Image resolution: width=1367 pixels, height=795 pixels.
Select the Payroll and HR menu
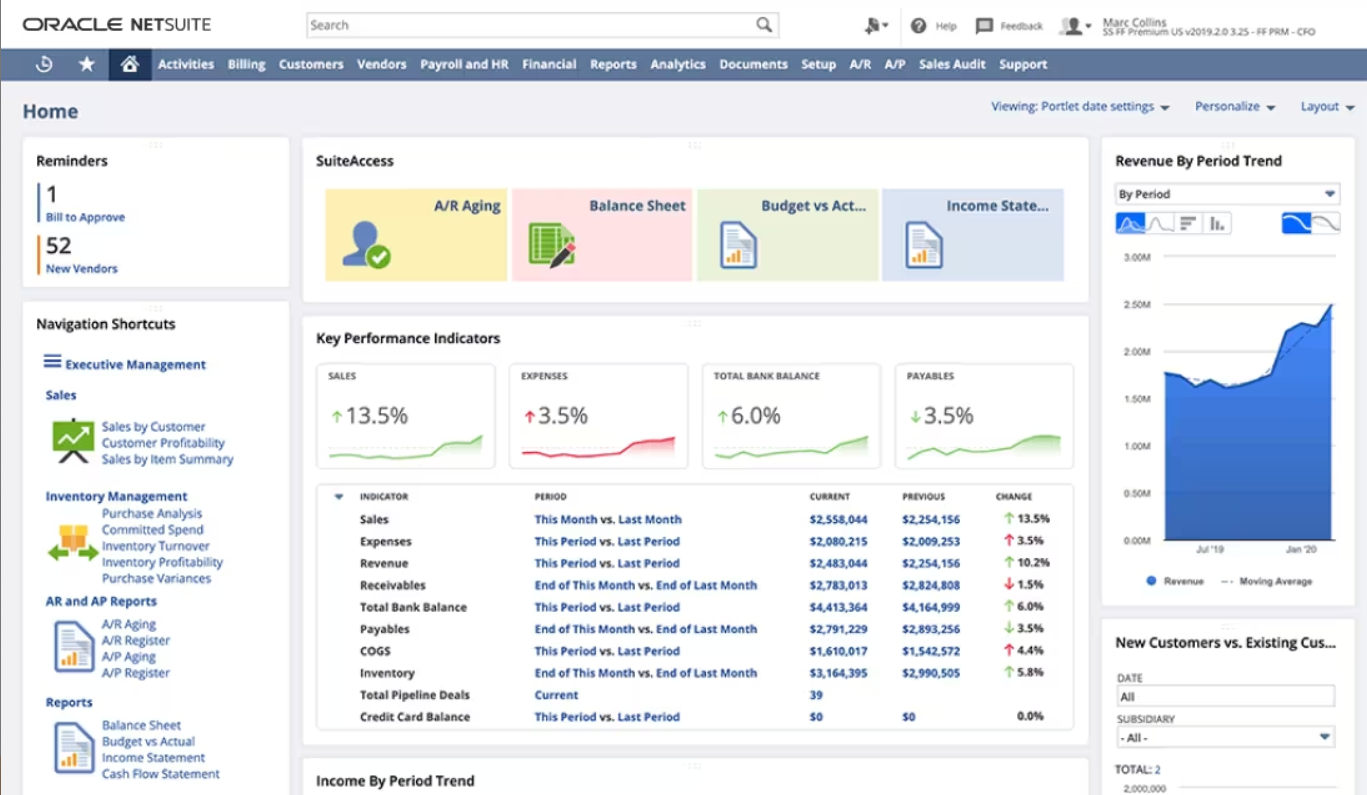(x=465, y=63)
